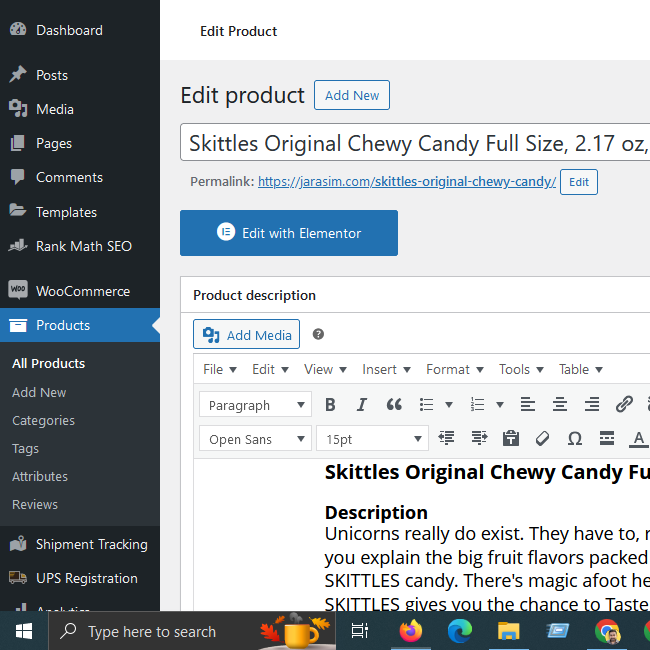Open the editor Table menu
The width and height of the screenshot is (650, 650).
(x=580, y=369)
